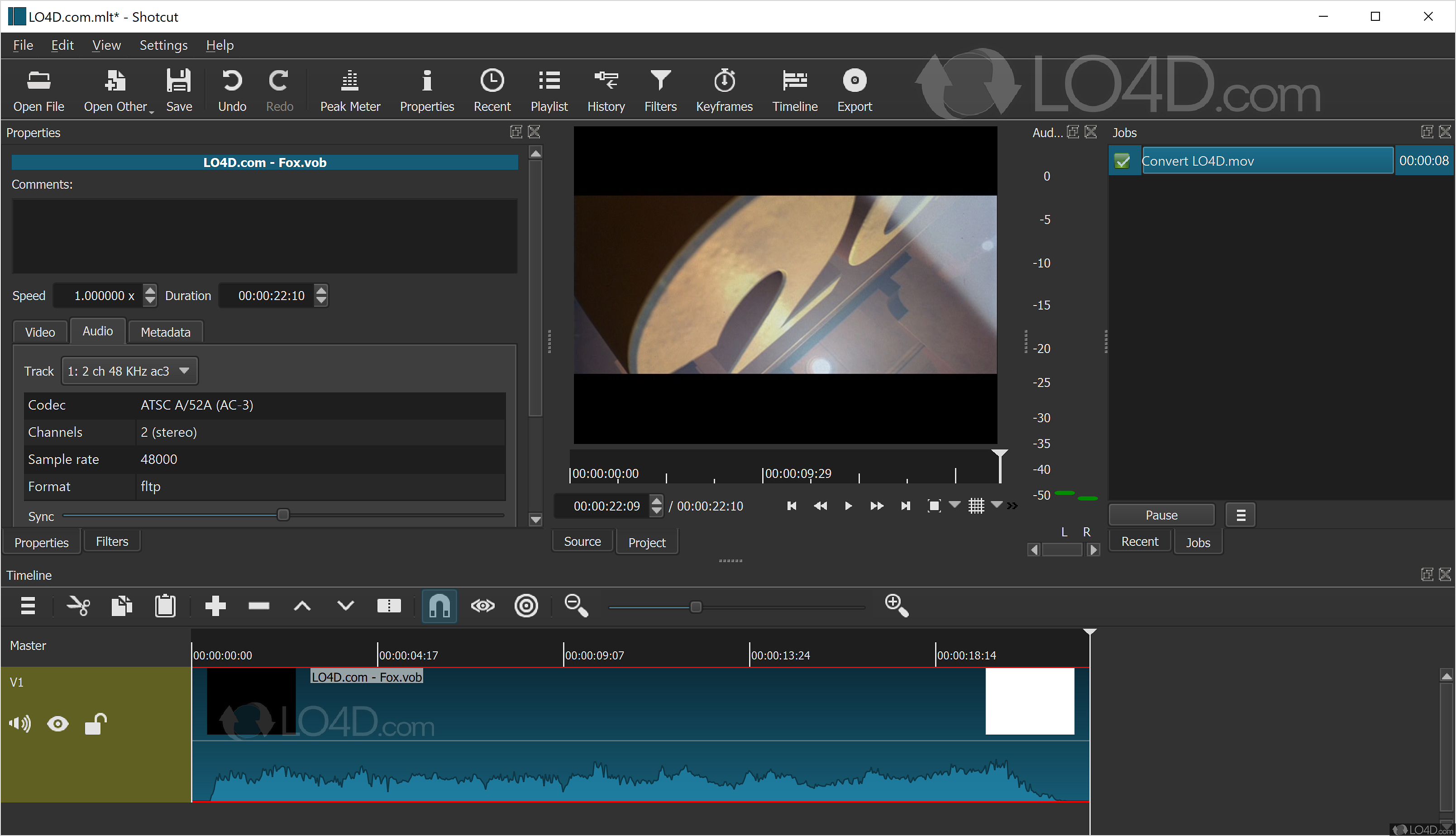
Task: Select the Audio tab in properties panel
Action: coord(96,331)
